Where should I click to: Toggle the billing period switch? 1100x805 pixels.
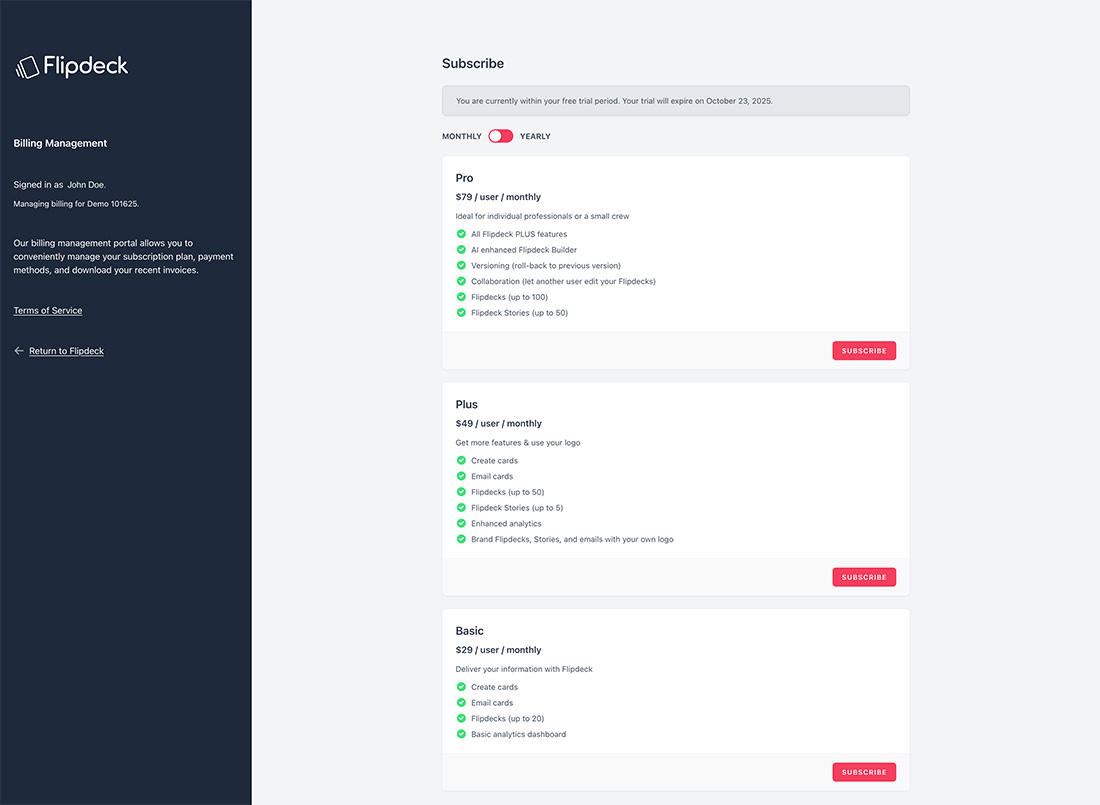(x=500, y=135)
